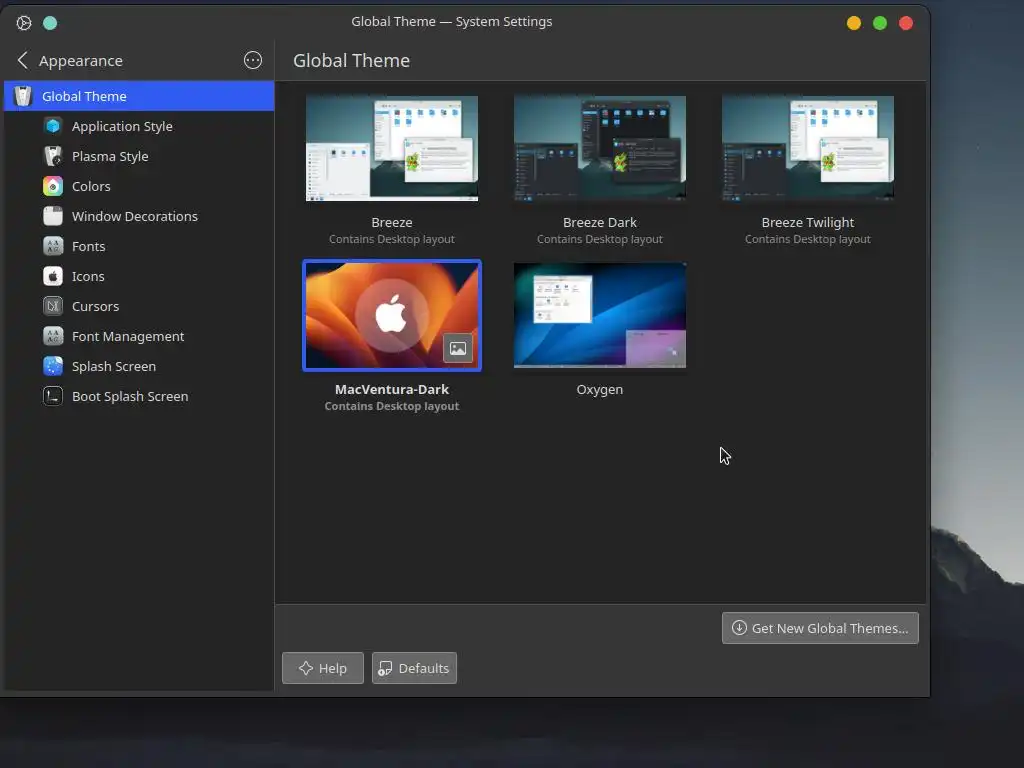Image resolution: width=1024 pixels, height=768 pixels.
Task: Open Boot Splash Screen settings
Action: [139, 396]
